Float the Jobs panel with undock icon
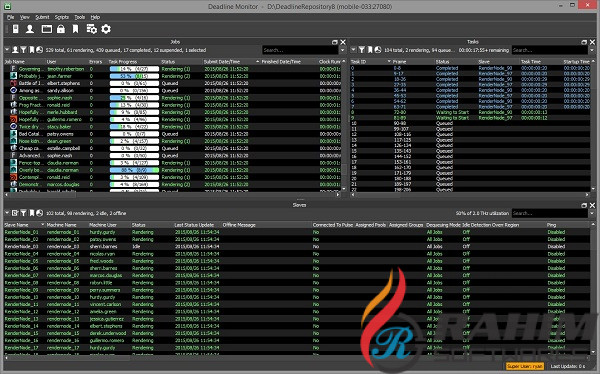The height and width of the screenshot is (374, 600). pos(335,42)
